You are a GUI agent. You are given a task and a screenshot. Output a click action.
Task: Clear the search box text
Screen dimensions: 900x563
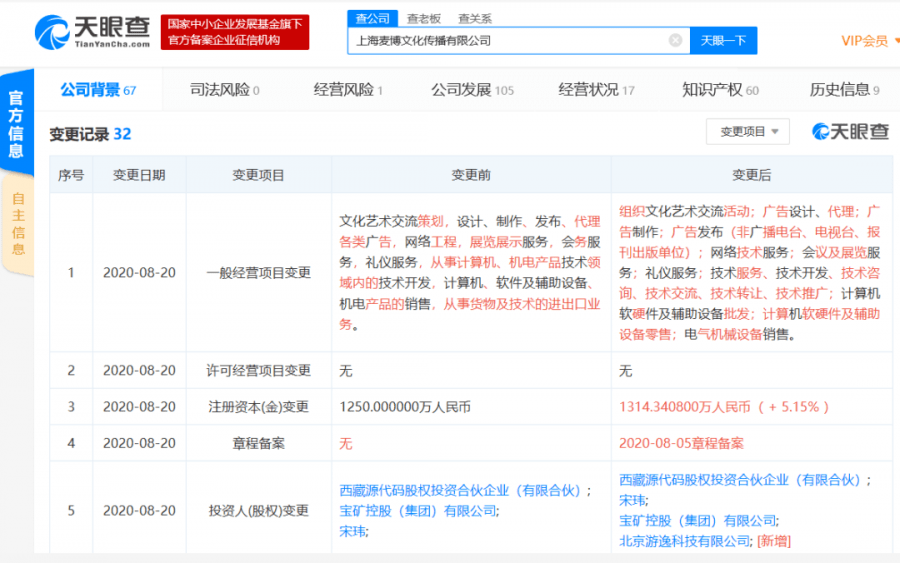[x=675, y=40]
